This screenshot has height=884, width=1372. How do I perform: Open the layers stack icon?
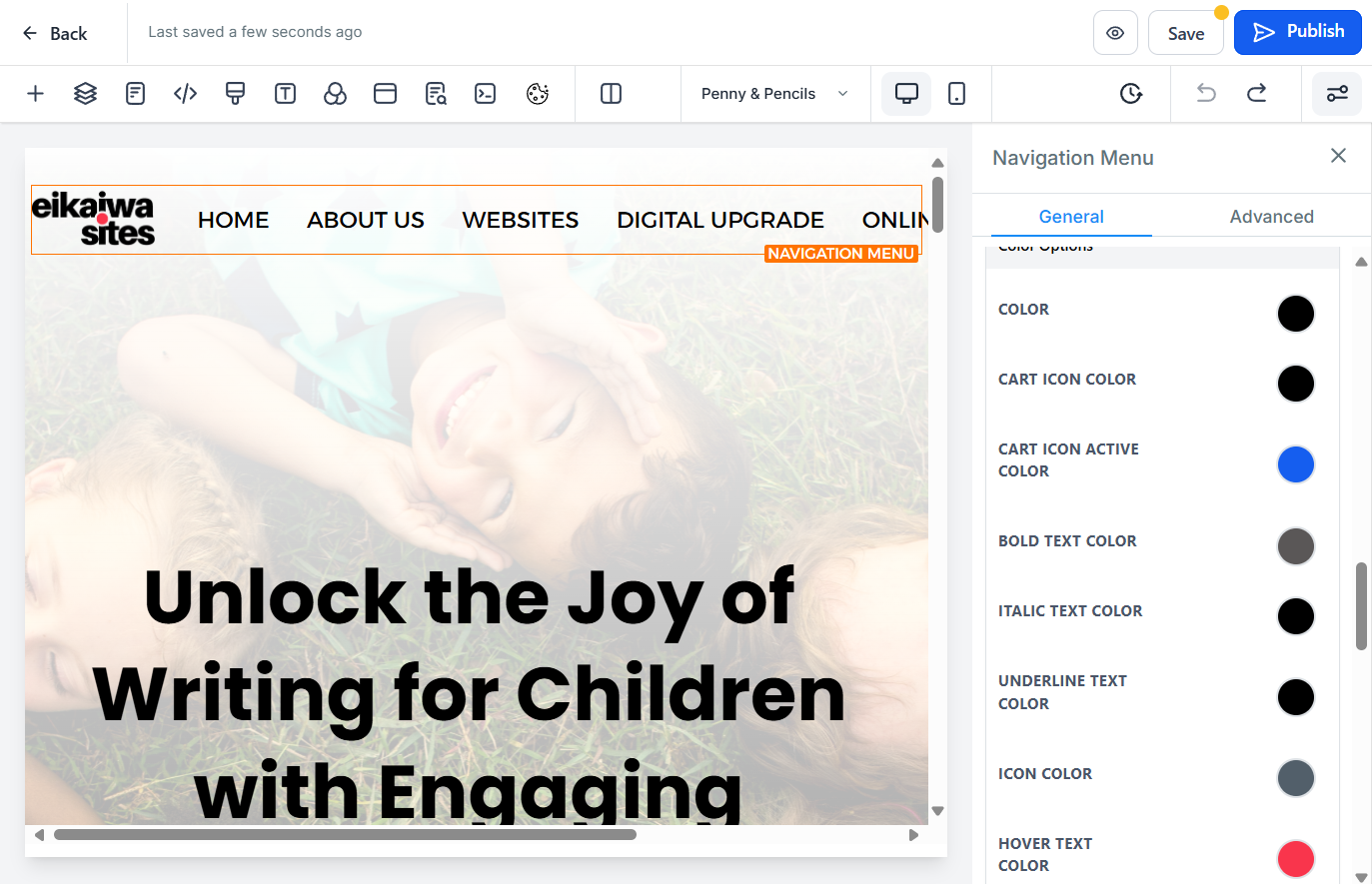(x=85, y=94)
